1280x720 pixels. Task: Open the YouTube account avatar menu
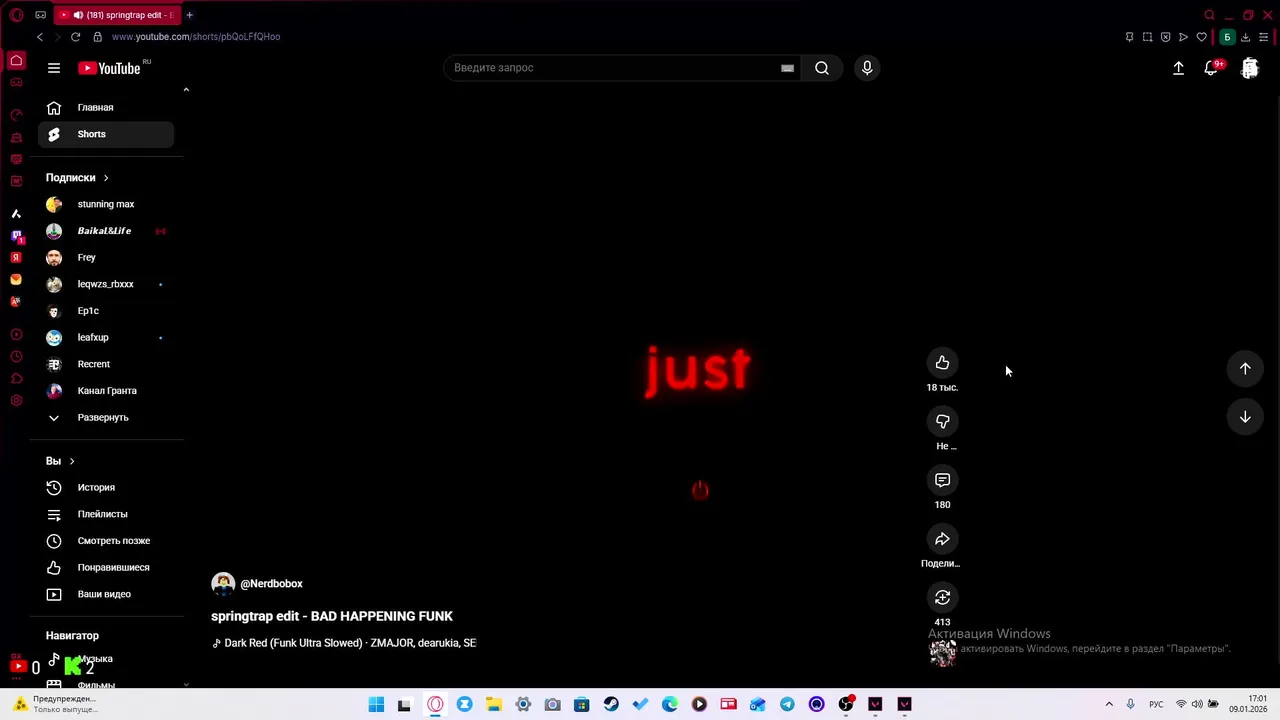coord(1250,68)
